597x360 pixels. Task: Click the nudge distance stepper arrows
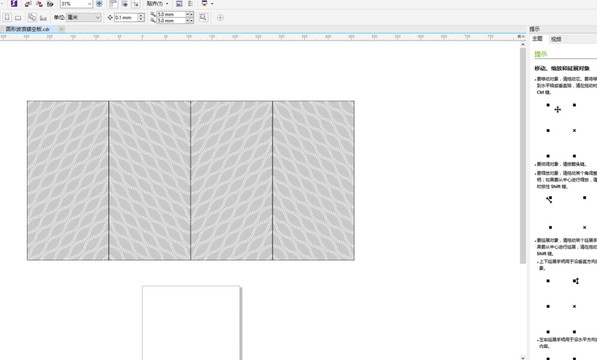click(141, 18)
